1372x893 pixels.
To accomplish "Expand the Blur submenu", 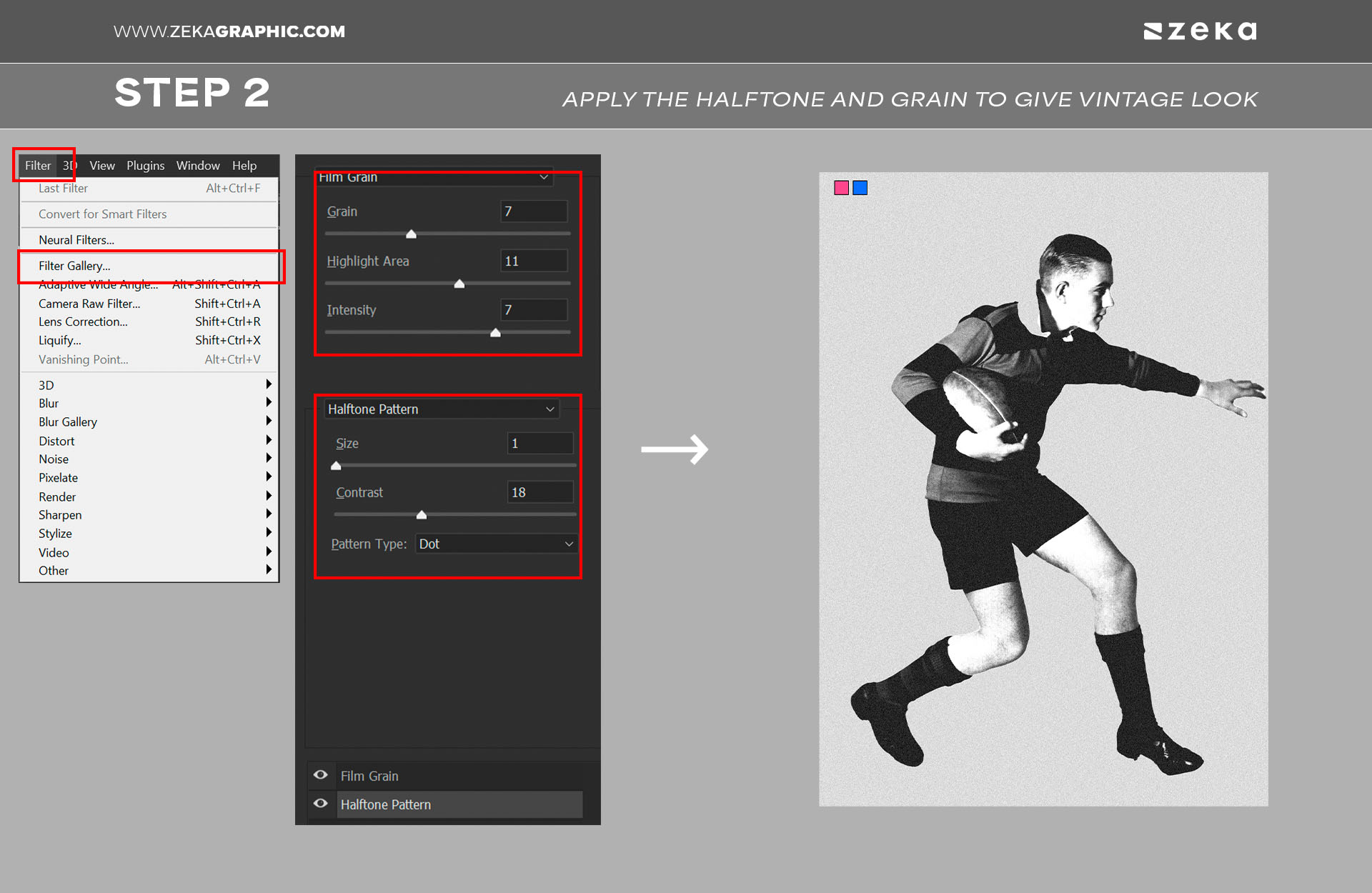I will [x=49, y=403].
